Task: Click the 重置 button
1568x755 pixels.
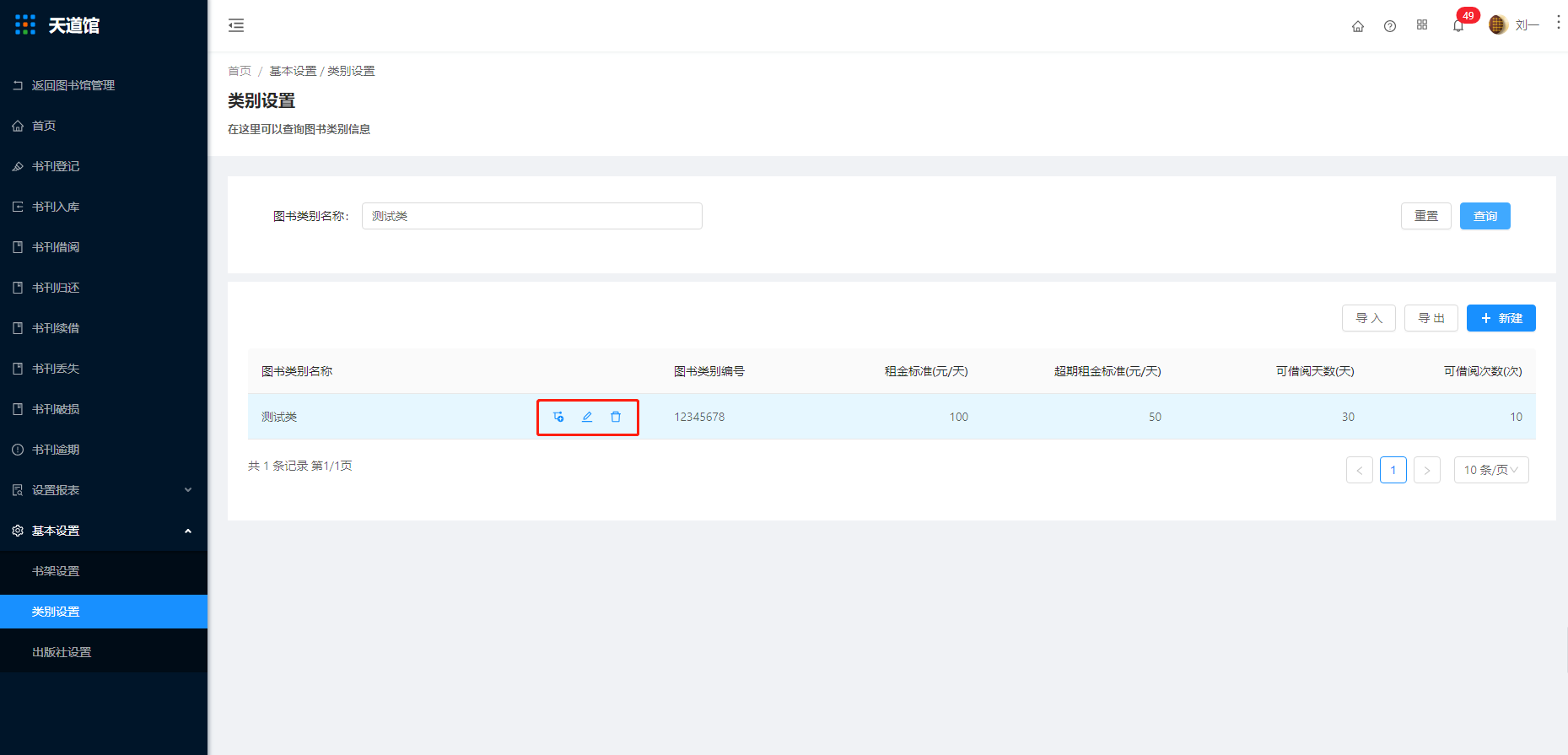Action: click(x=1426, y=216)
